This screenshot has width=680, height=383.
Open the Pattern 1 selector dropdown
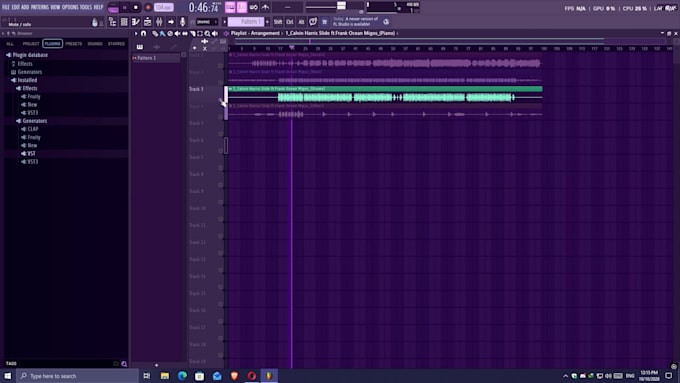click(x=246, y=22)
